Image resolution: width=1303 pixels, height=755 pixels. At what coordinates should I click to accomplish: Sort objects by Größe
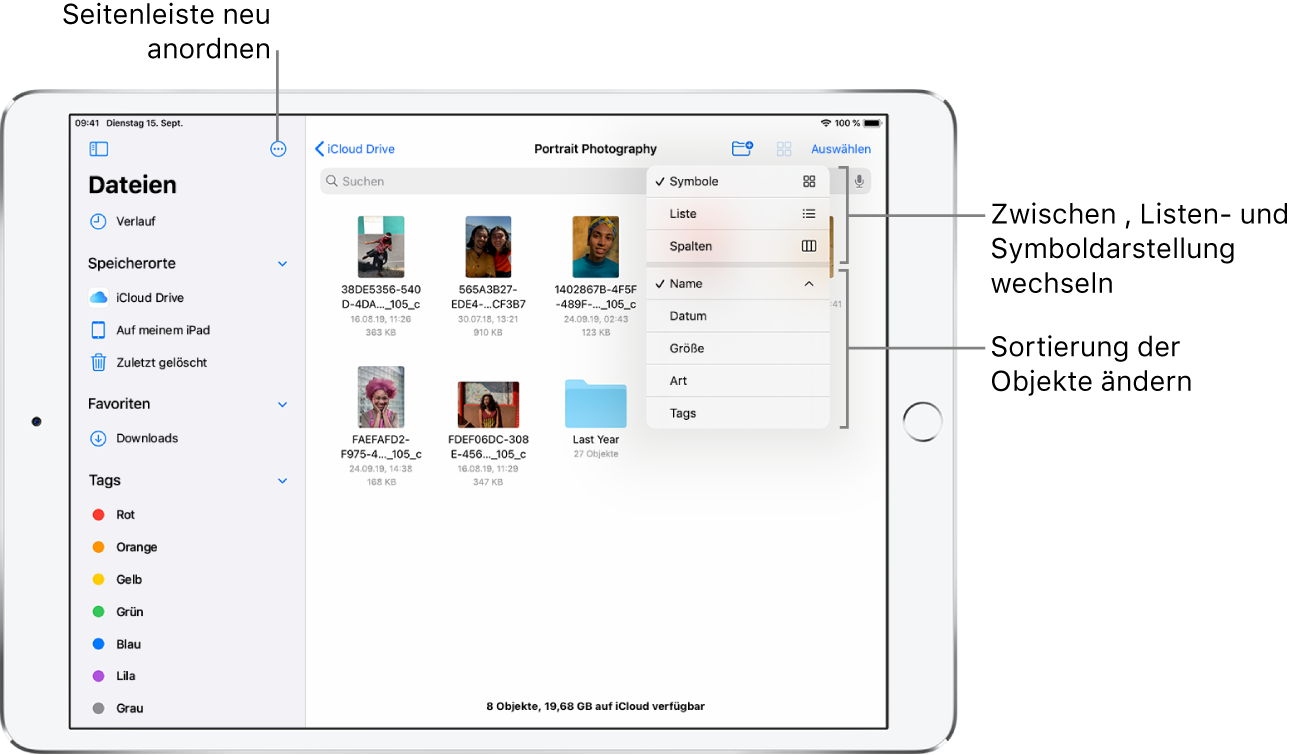point(738,348)
